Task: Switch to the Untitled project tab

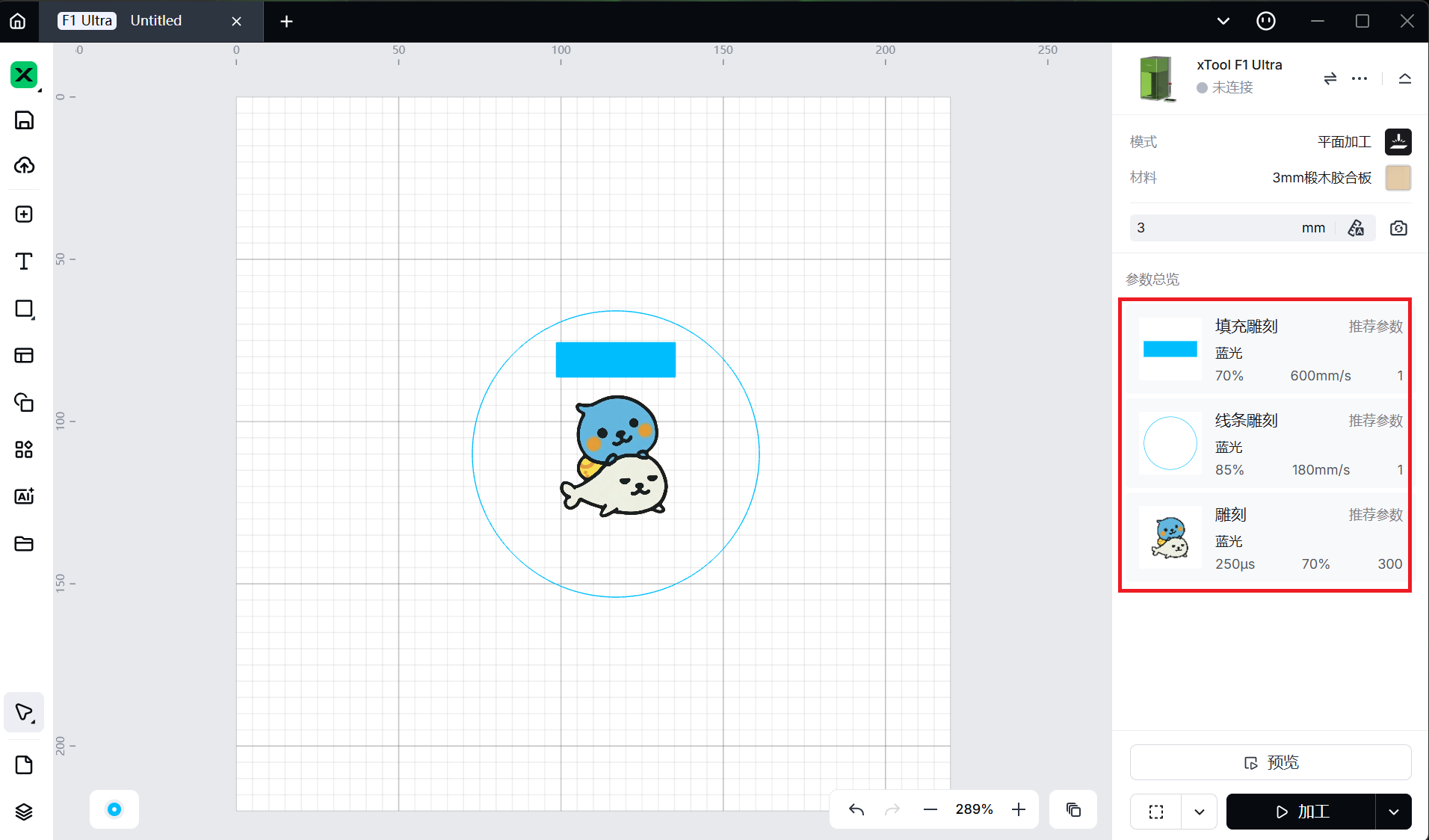Action: (156, 21)
